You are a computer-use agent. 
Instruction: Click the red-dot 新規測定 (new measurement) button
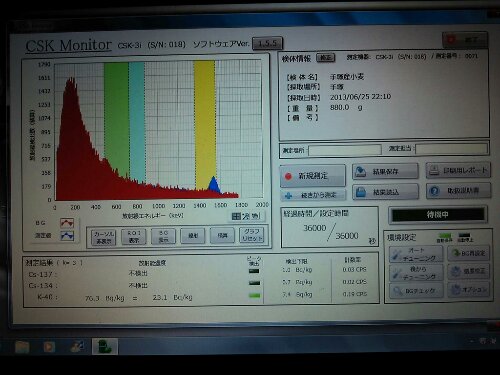(312, 176)
